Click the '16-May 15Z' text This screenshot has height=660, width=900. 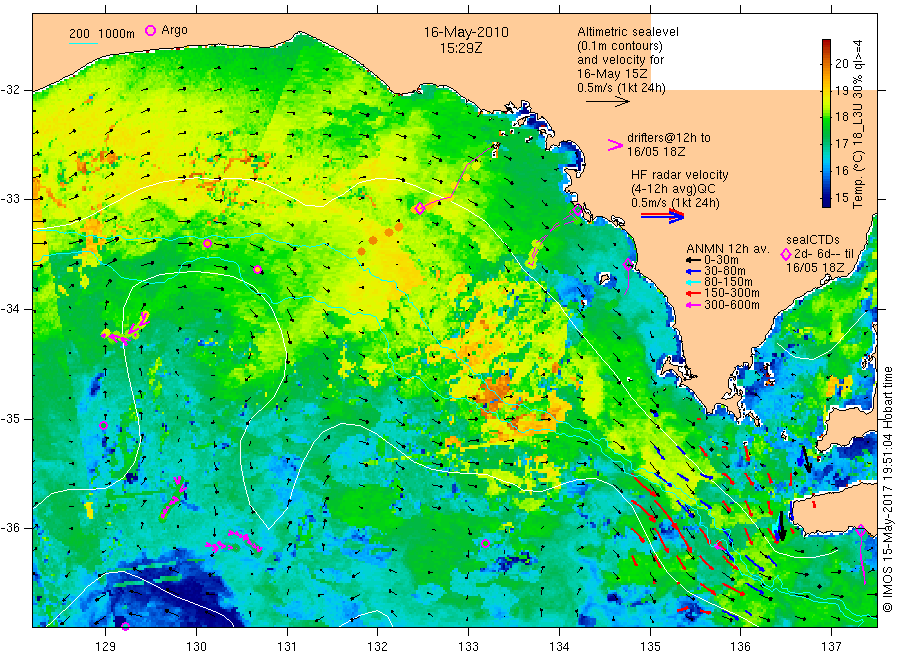pyautogui.click(x=612, y=74)
